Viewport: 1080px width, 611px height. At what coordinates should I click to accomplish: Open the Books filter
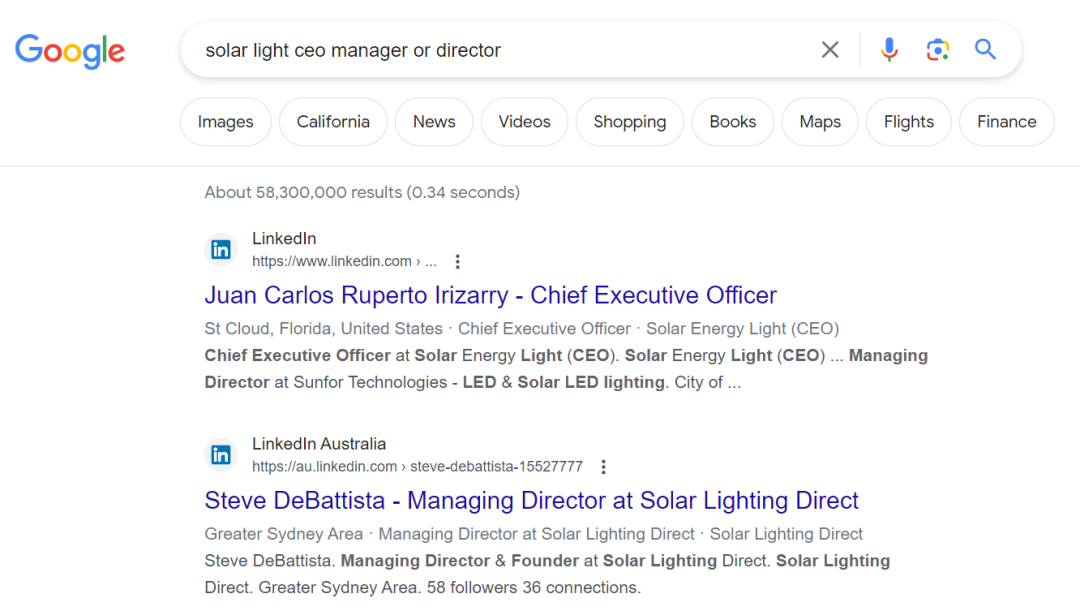click(733, 122)
